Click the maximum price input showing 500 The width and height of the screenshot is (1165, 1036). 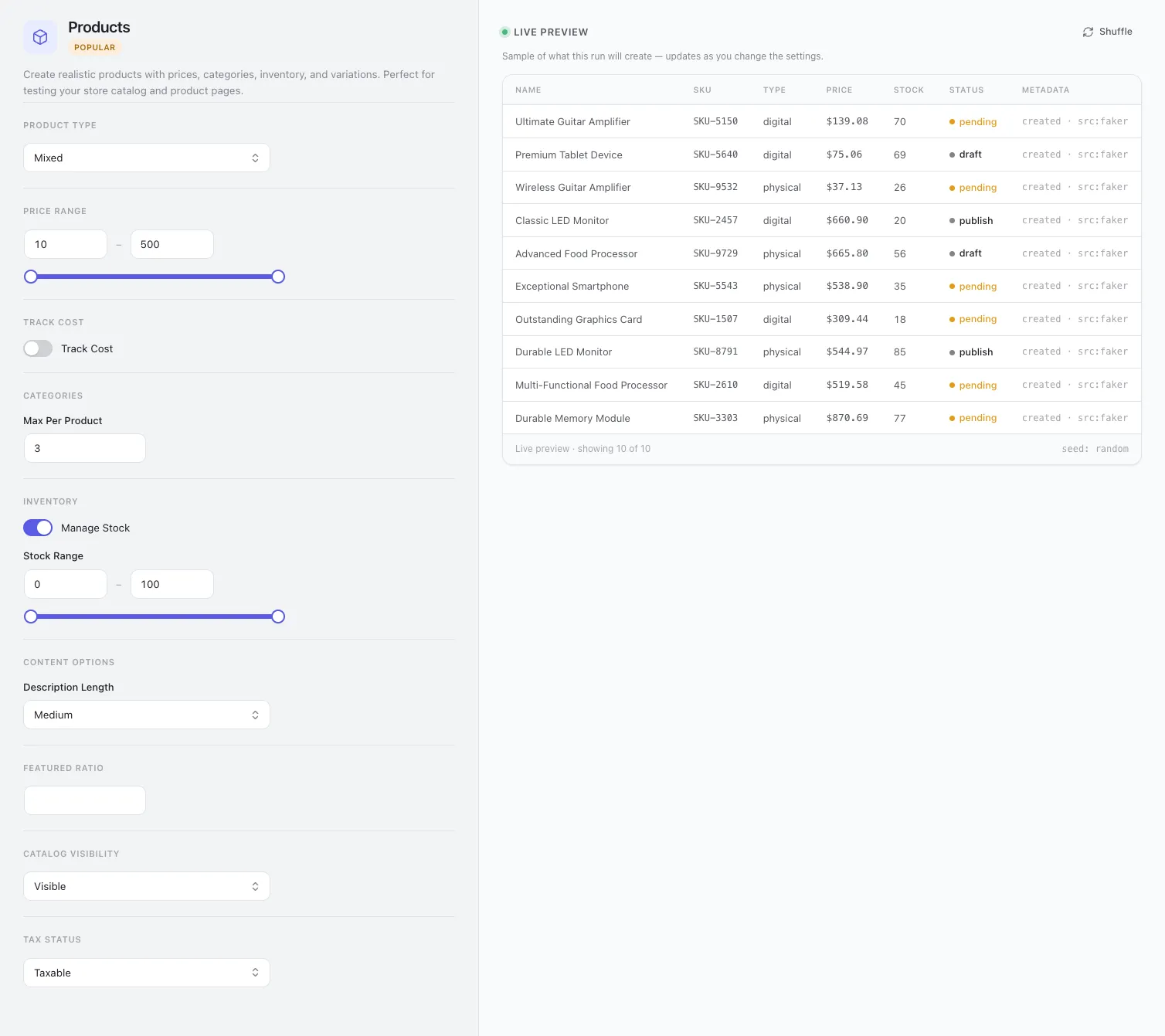[172, 244]
